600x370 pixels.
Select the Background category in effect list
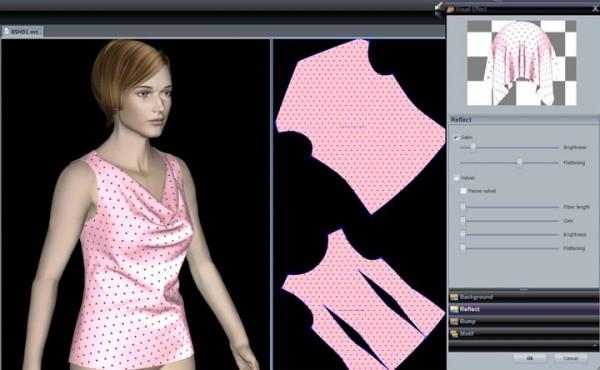coord(523,297)
